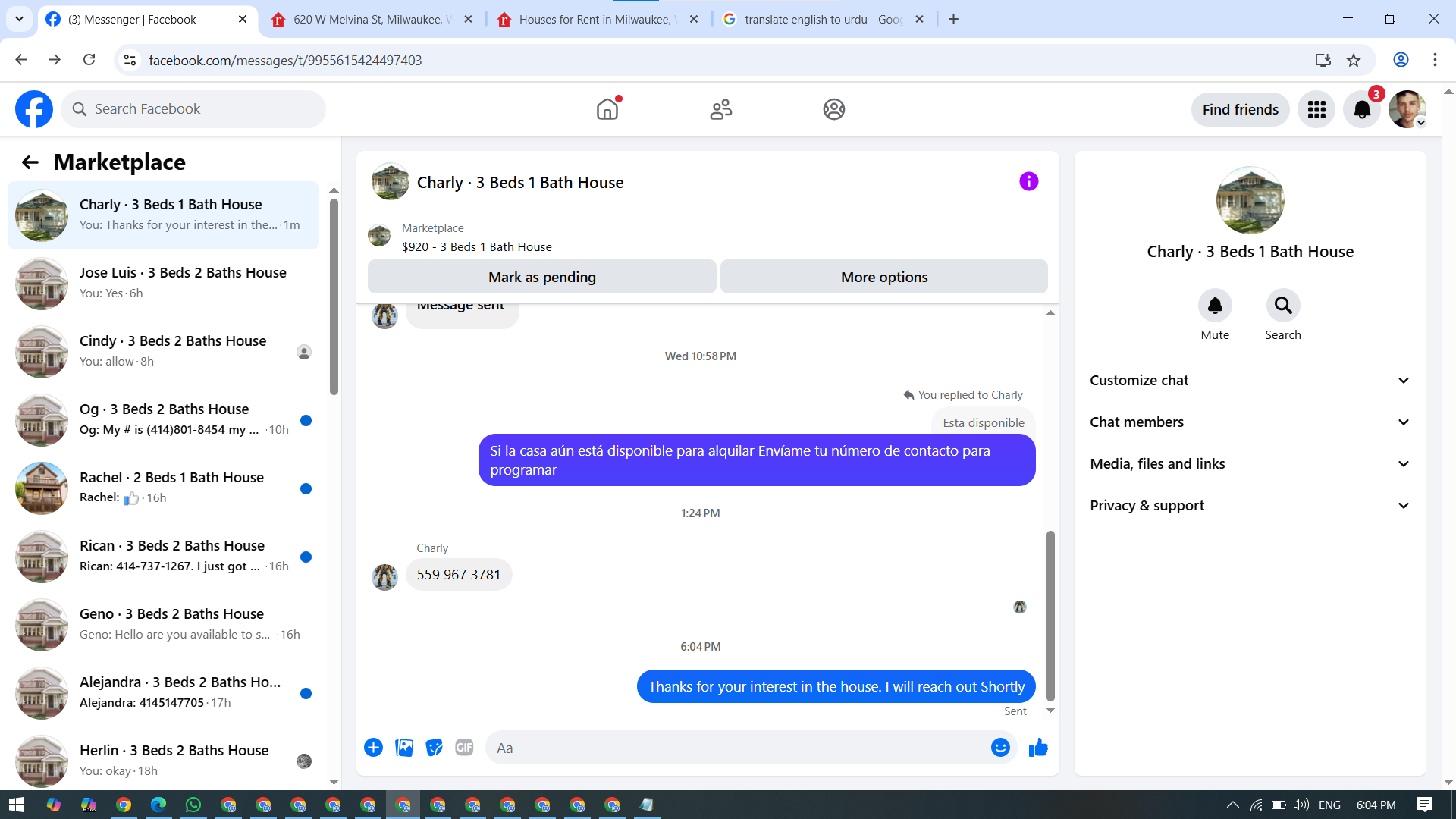Image resolution: width=1456 pixels, height=819 pixels.
Task: Open the Home feed icon
Action: click(607, 109)
